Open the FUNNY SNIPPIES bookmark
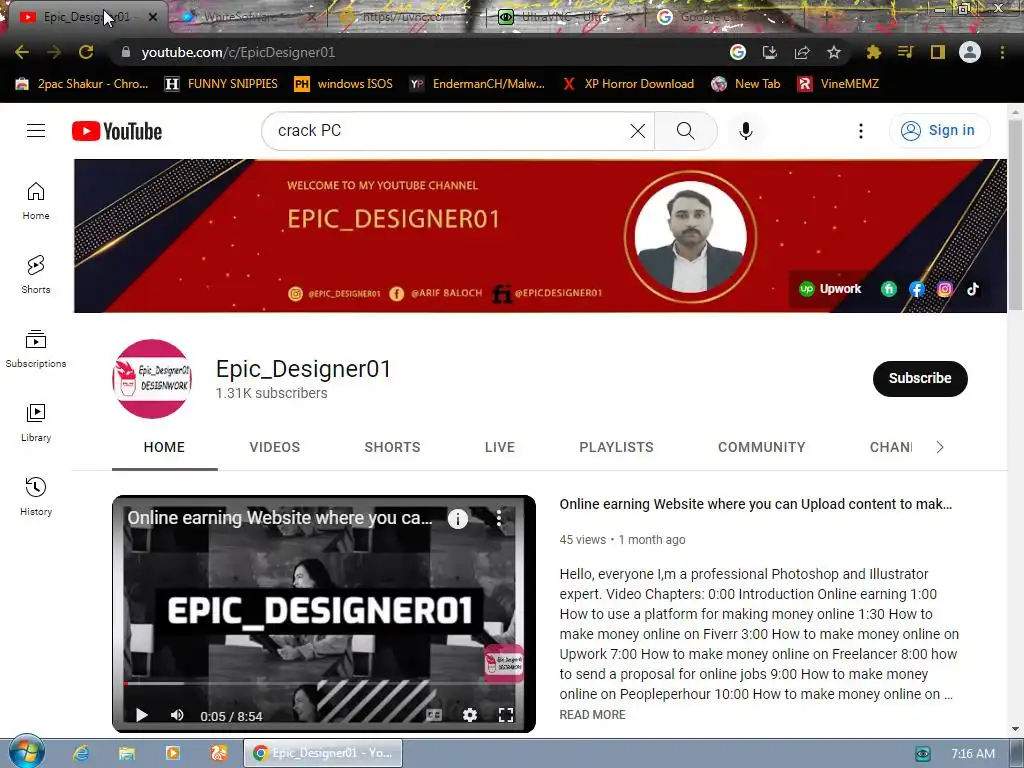The width and height of the screenshot is (1024, 768). click(x=221, y=84)
